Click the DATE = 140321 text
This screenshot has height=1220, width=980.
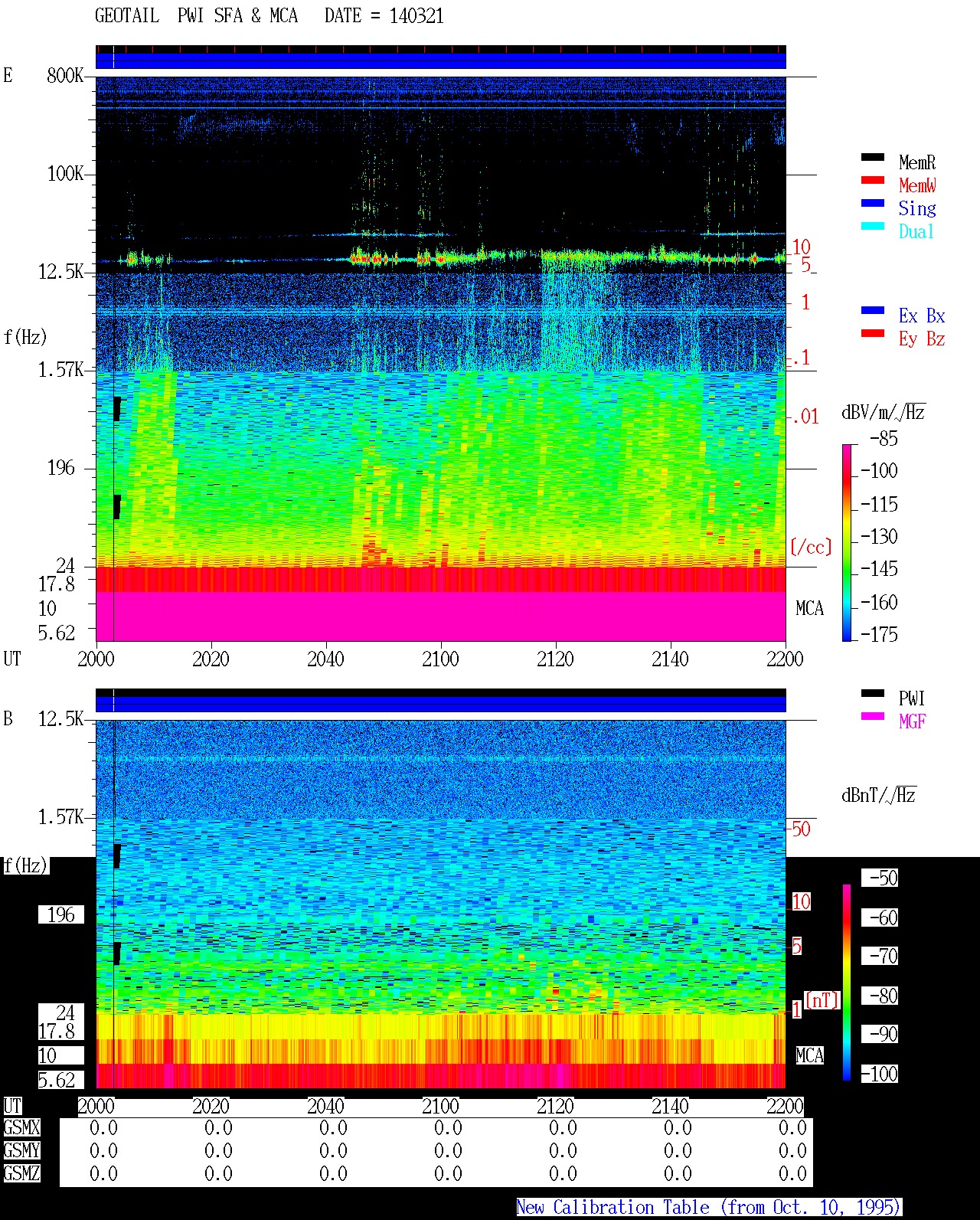coord(384,16)
